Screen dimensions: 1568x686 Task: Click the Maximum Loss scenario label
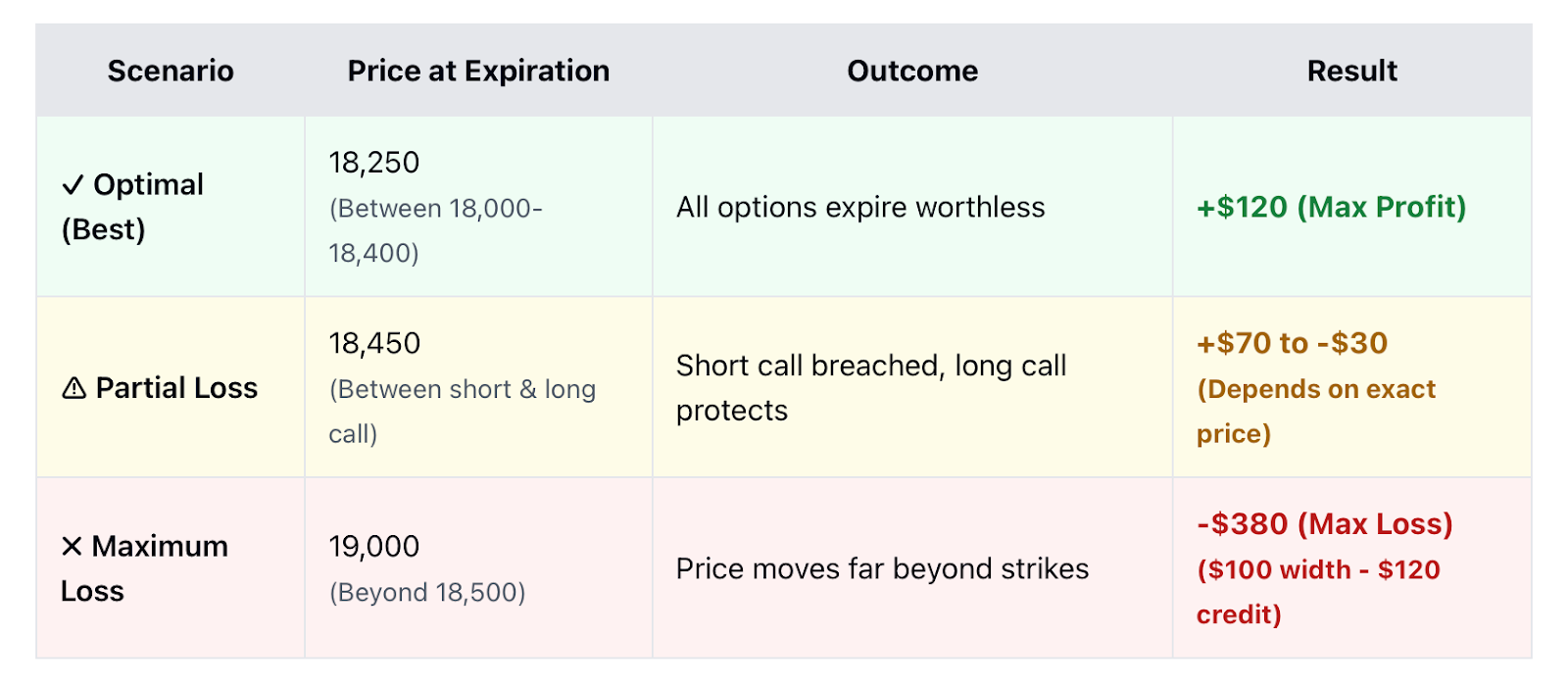tap(144, 568)
